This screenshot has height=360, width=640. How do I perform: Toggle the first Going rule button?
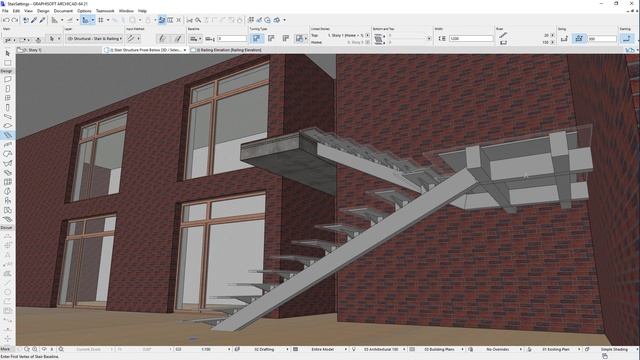pos(564,38)
